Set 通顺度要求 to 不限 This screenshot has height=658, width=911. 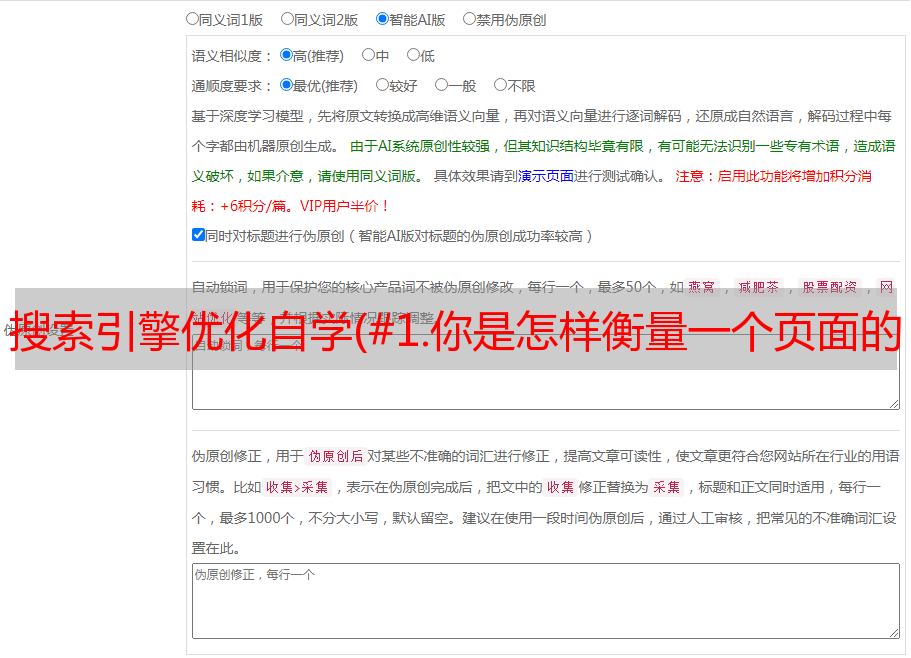500,85
